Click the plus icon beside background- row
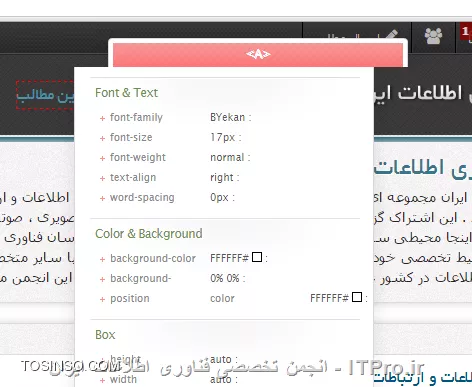Screen dimensions: 472x387 coord(102,279)
